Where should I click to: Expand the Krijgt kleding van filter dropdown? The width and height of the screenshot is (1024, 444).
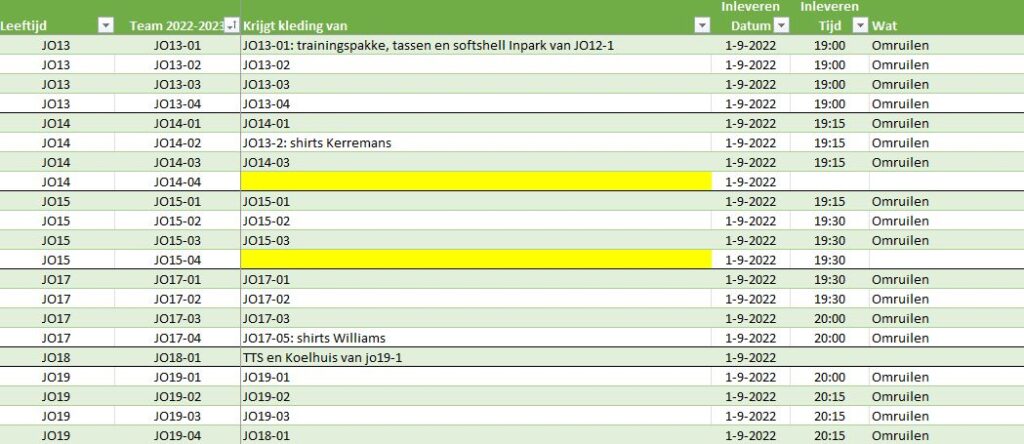(702, 25)
